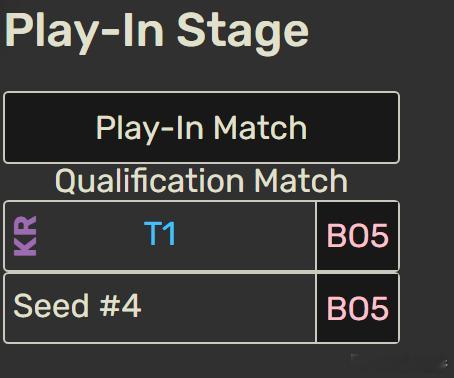Viewport: 454px width, 378px height.
Task: Click the purple KR region label
Action: [x=25, y=236]
